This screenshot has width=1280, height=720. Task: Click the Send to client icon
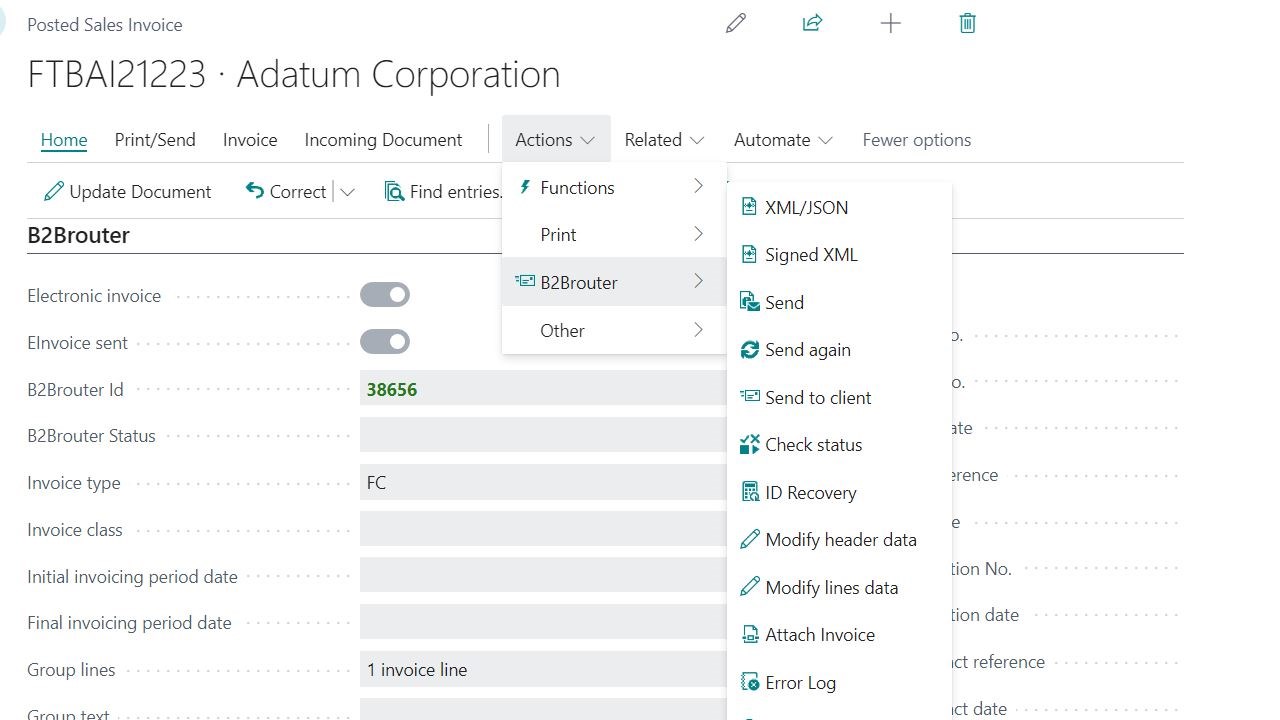(x=749, y=396)
